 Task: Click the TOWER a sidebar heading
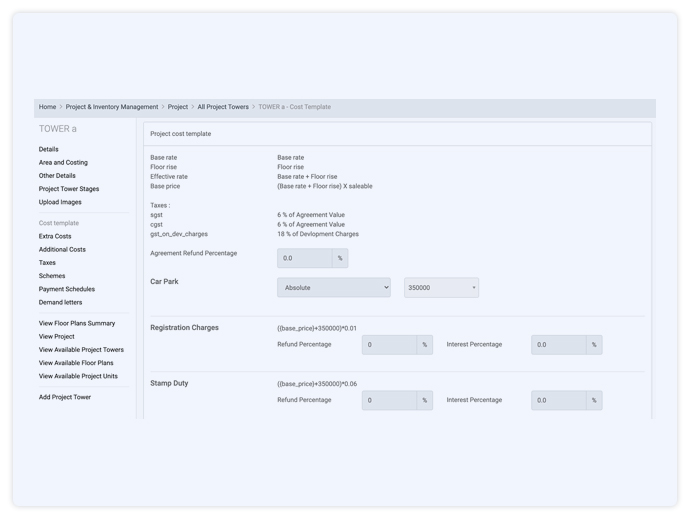pyautogui.click(x=58, y=129)
